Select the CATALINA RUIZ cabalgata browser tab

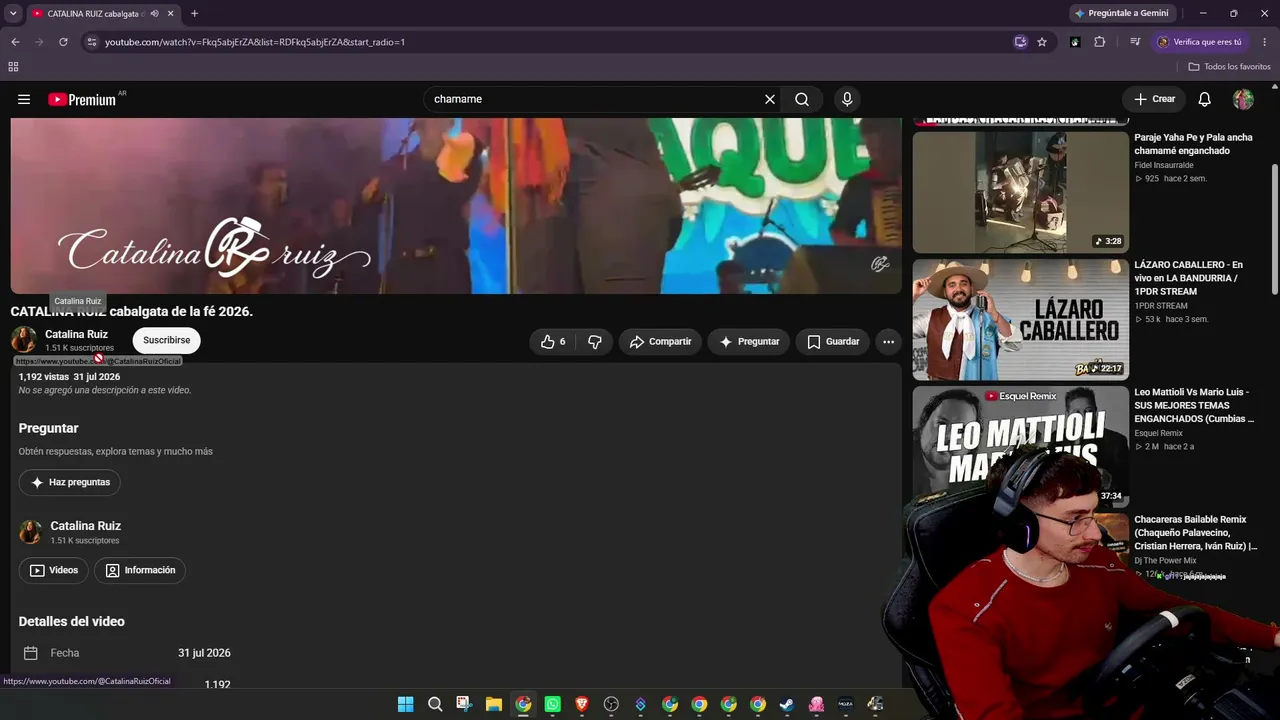95,13
